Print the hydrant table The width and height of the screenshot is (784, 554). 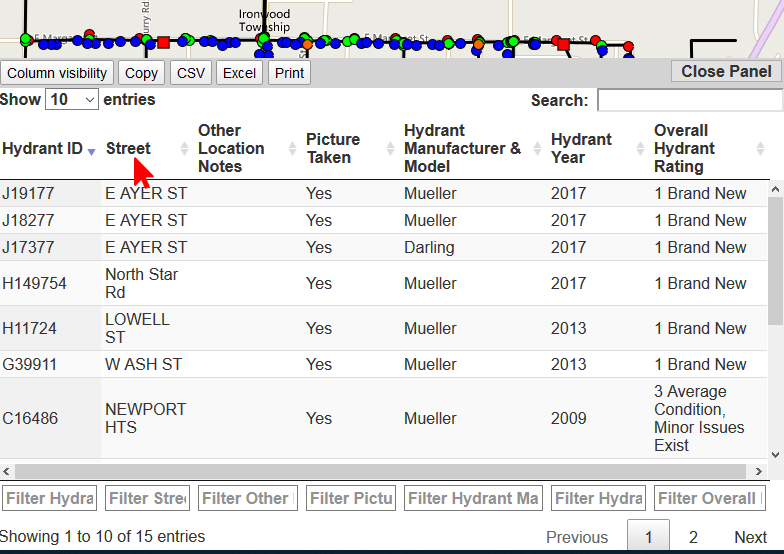click(289, 73)
